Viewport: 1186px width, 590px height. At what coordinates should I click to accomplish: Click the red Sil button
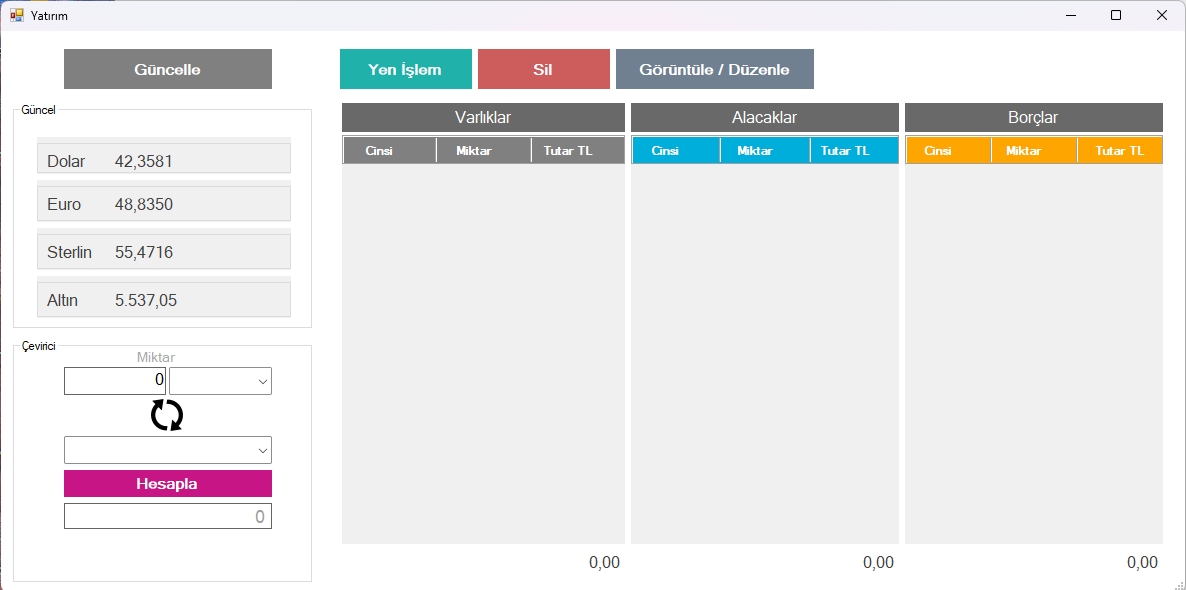coord(543,70)
